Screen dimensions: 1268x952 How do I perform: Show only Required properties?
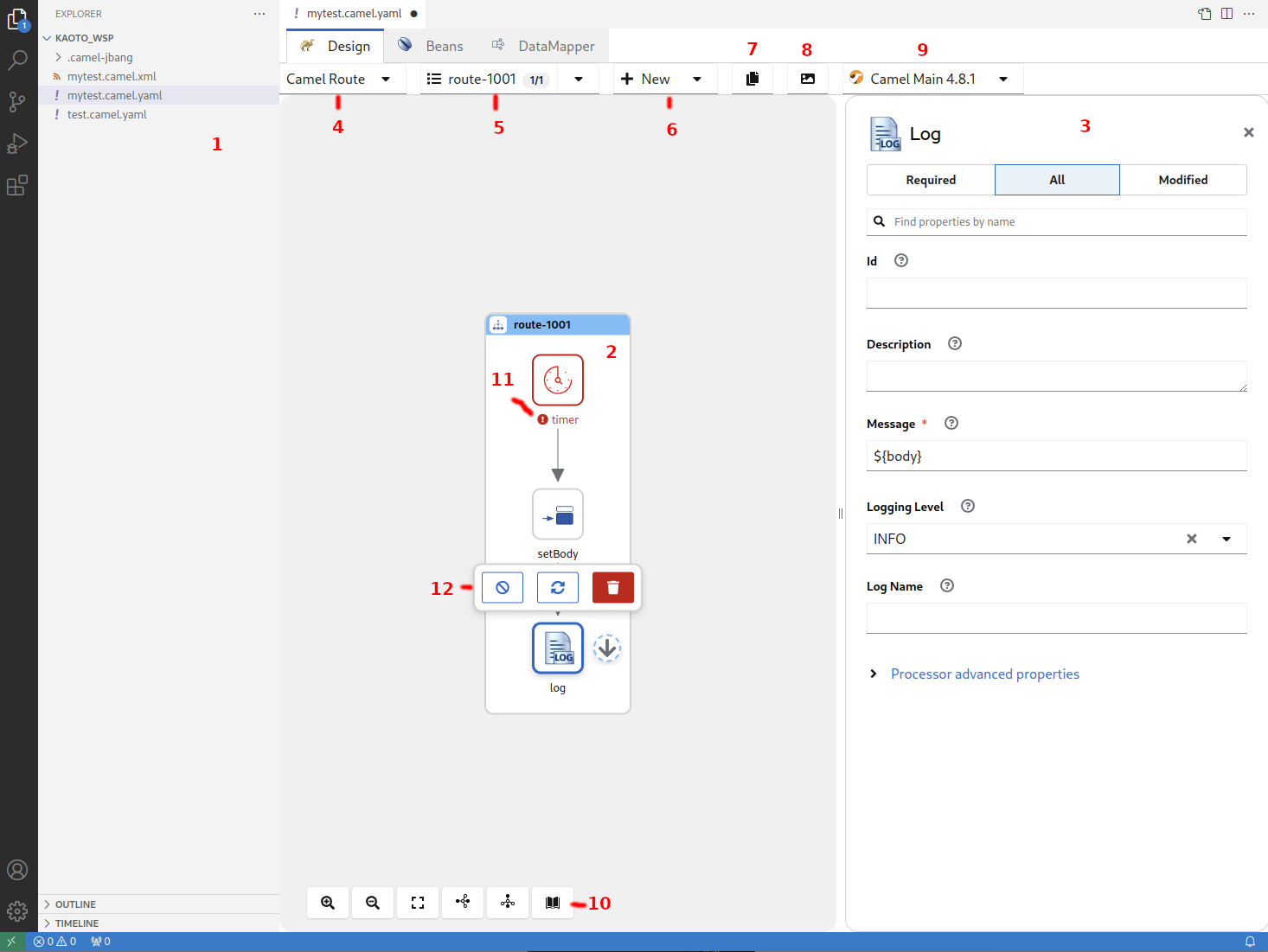click(x=931, y=180)
